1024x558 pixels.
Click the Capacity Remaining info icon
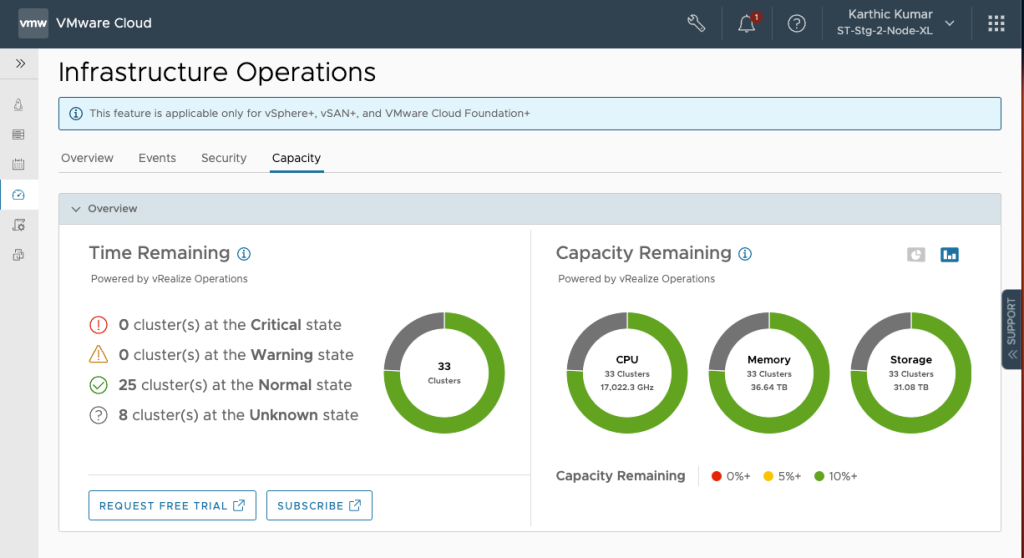click(x=745, y=254)
